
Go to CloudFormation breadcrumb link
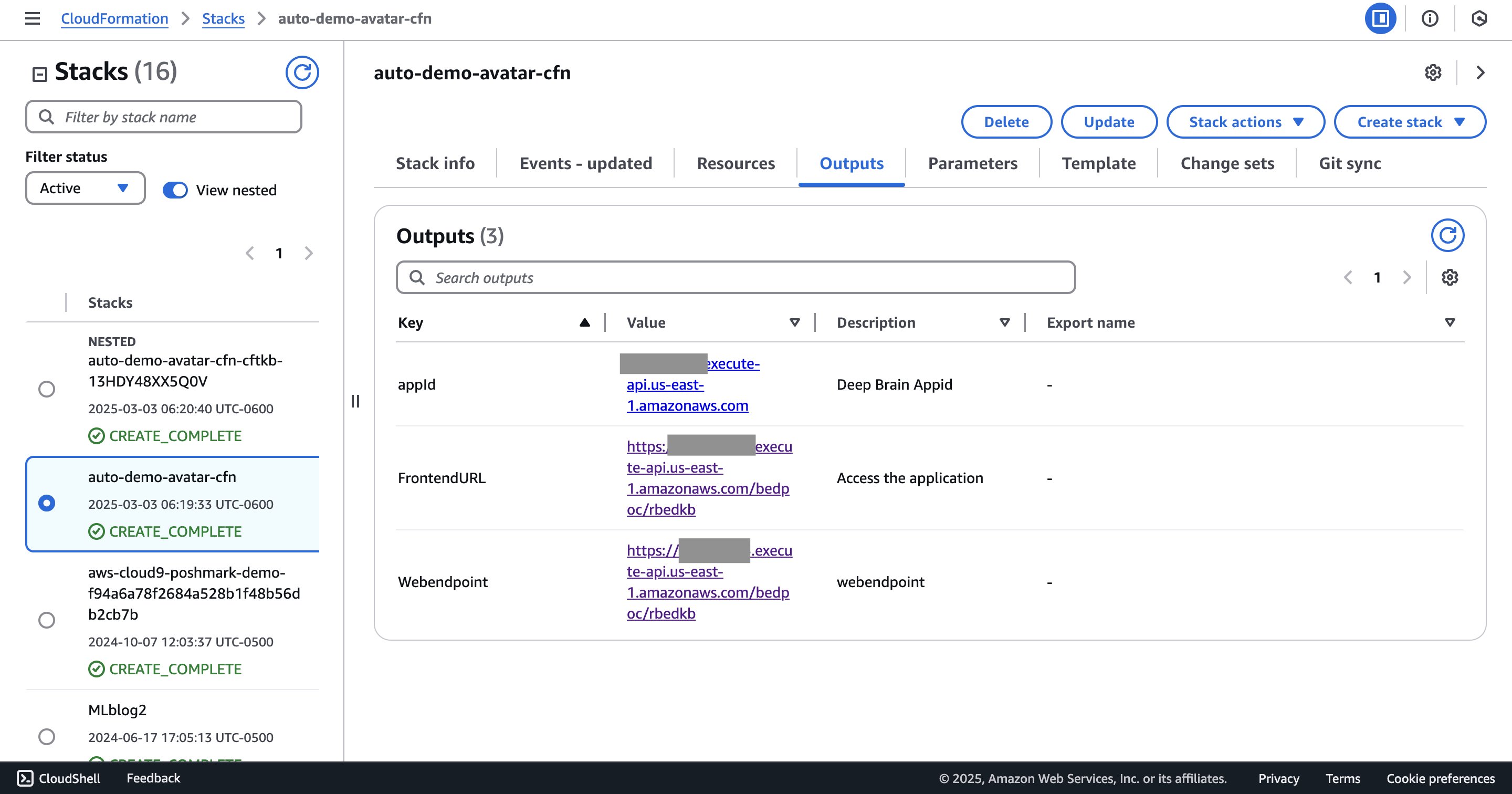pos(114,18)
